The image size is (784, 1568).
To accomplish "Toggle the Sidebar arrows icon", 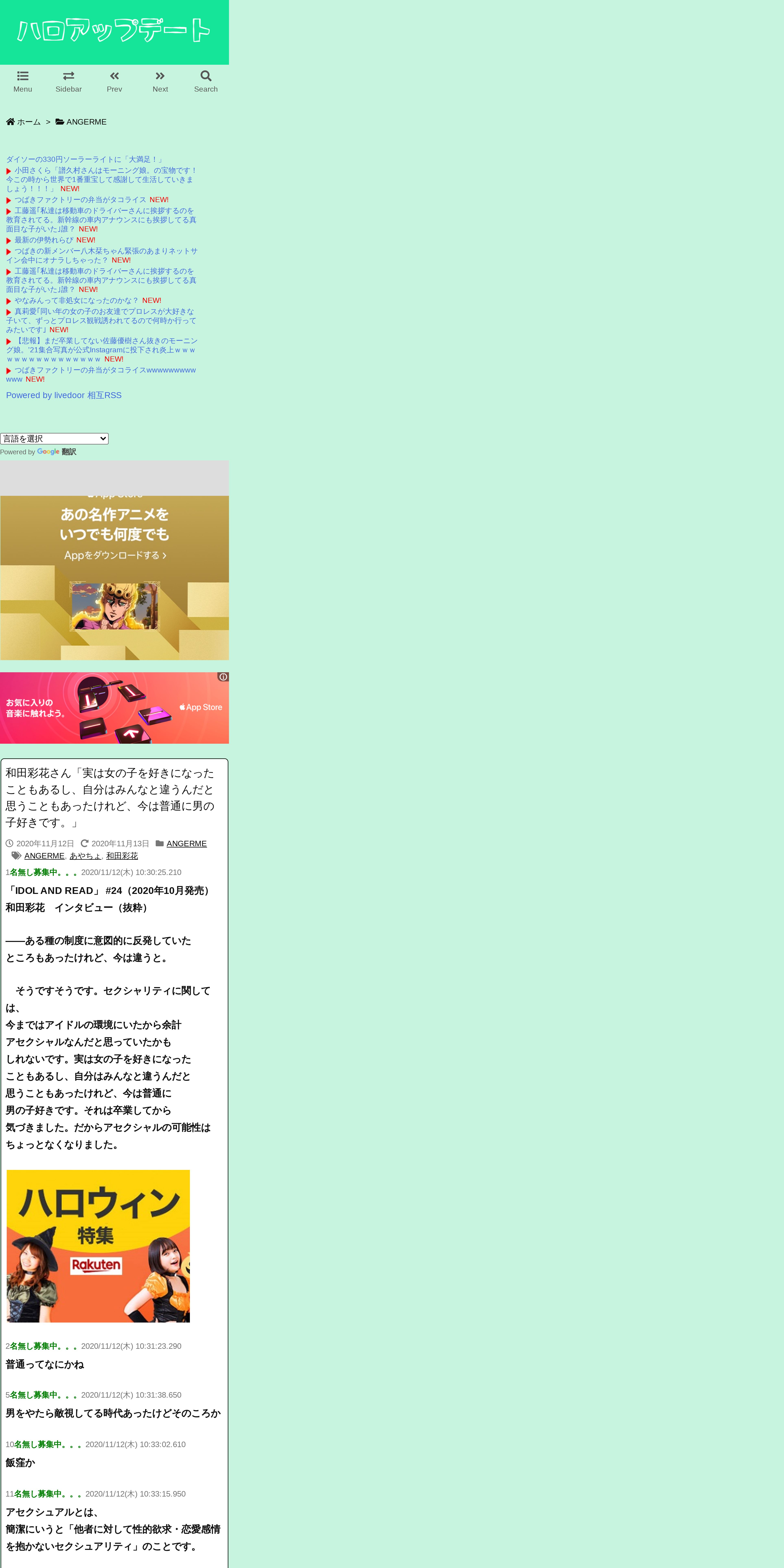I will tap(69, 76).
